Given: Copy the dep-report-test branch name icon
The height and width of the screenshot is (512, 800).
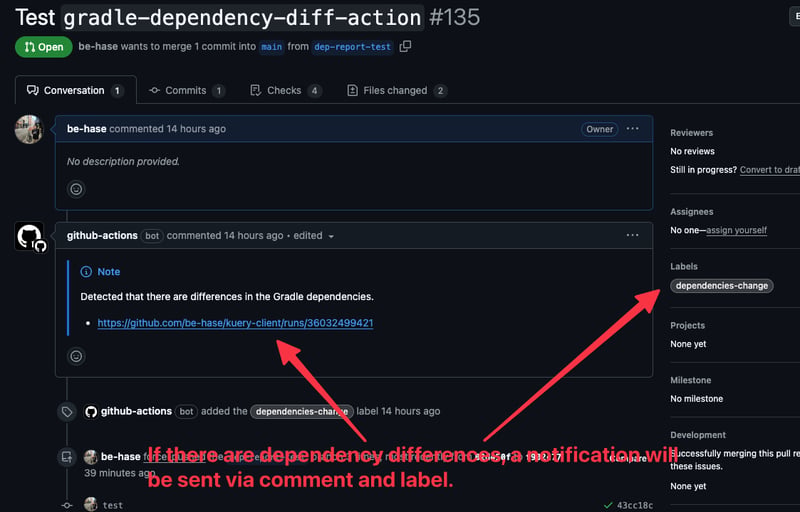Looking at the screenshot, I should (405, 46).
